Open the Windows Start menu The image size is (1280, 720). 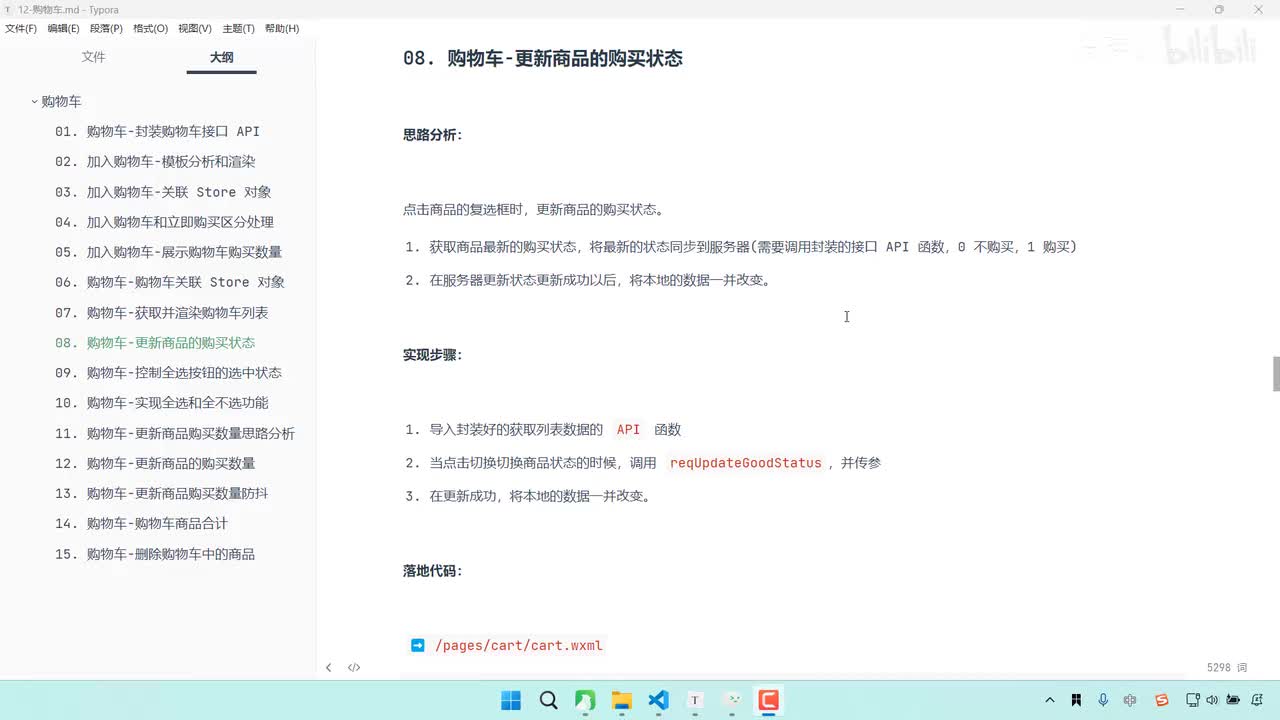pos(511,700)
